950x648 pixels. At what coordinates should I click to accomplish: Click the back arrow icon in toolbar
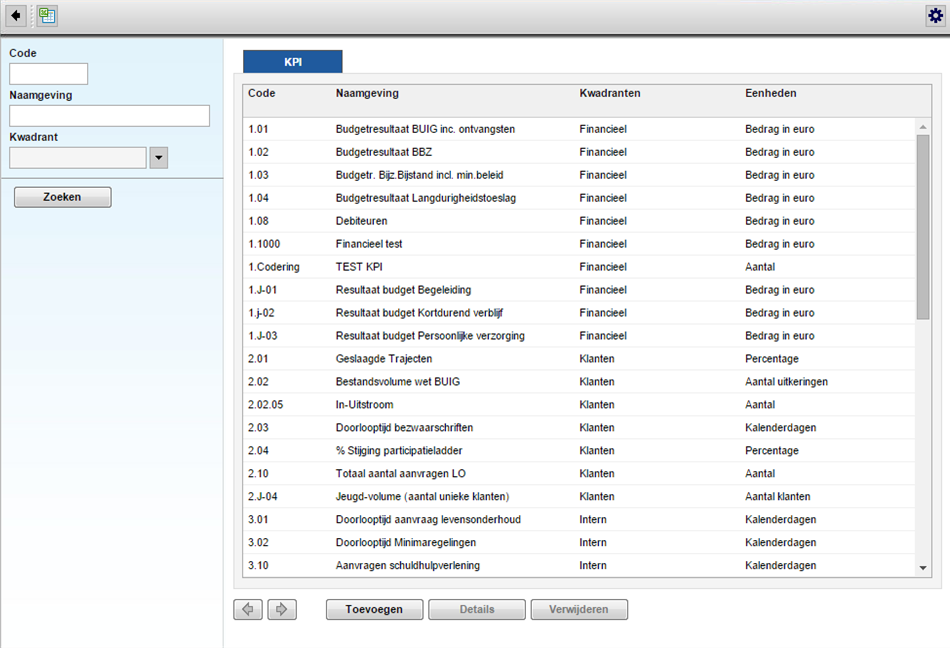click(x=16, y=16)
